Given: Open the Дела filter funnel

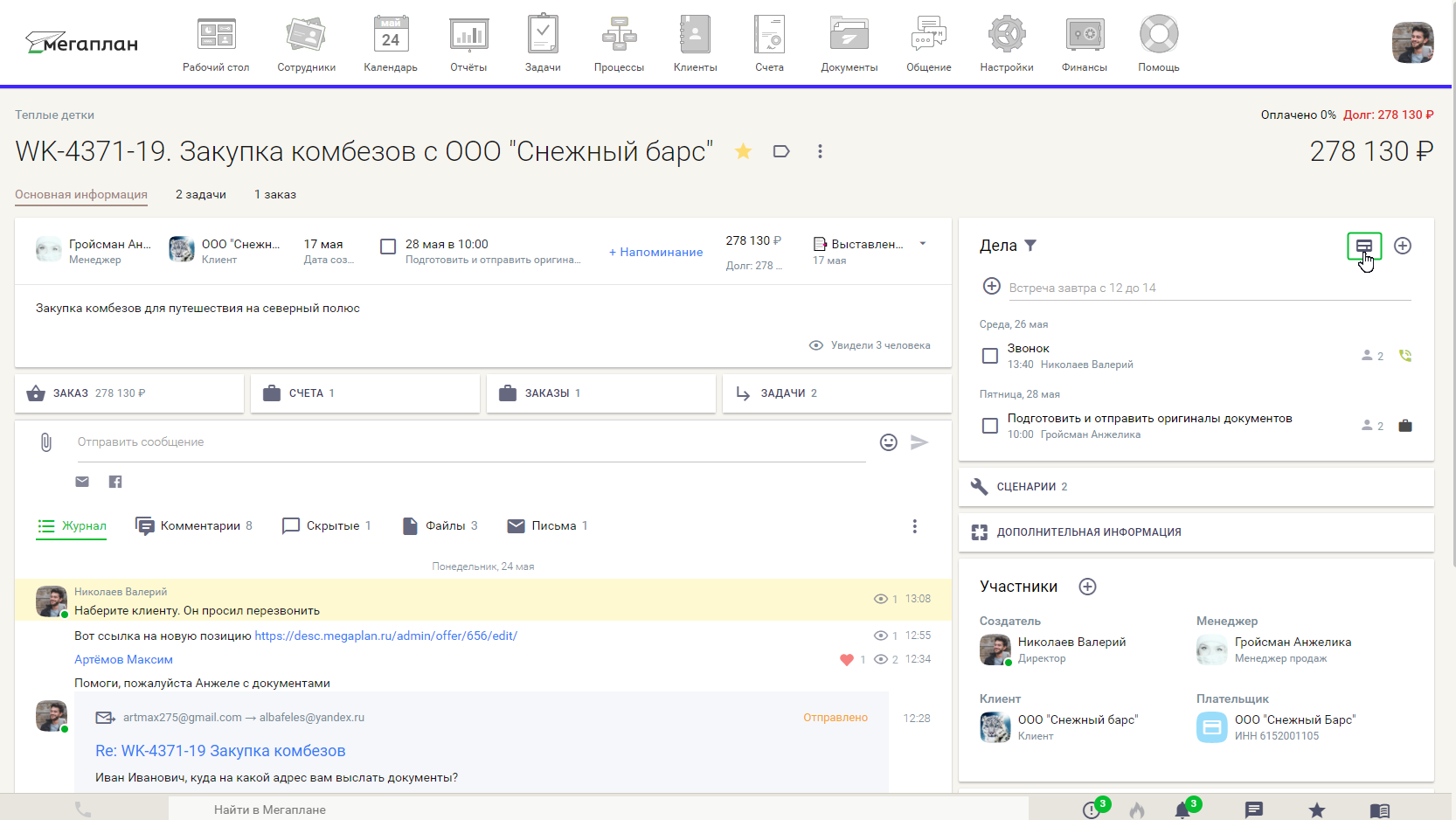Looking at the screenshot, I should point(1030,246).
